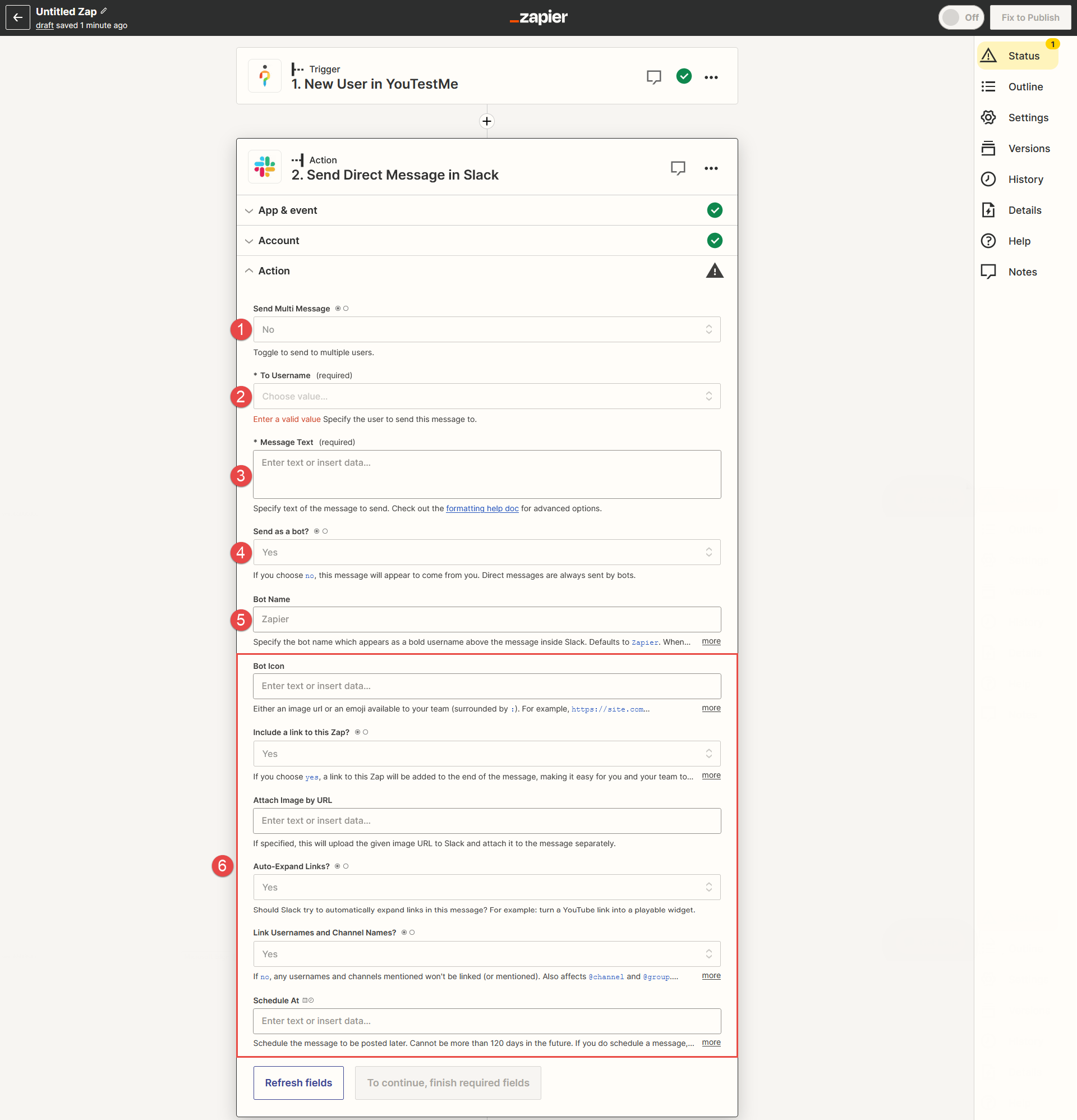
Task: Expand the Account section
Action: point(487,241)
